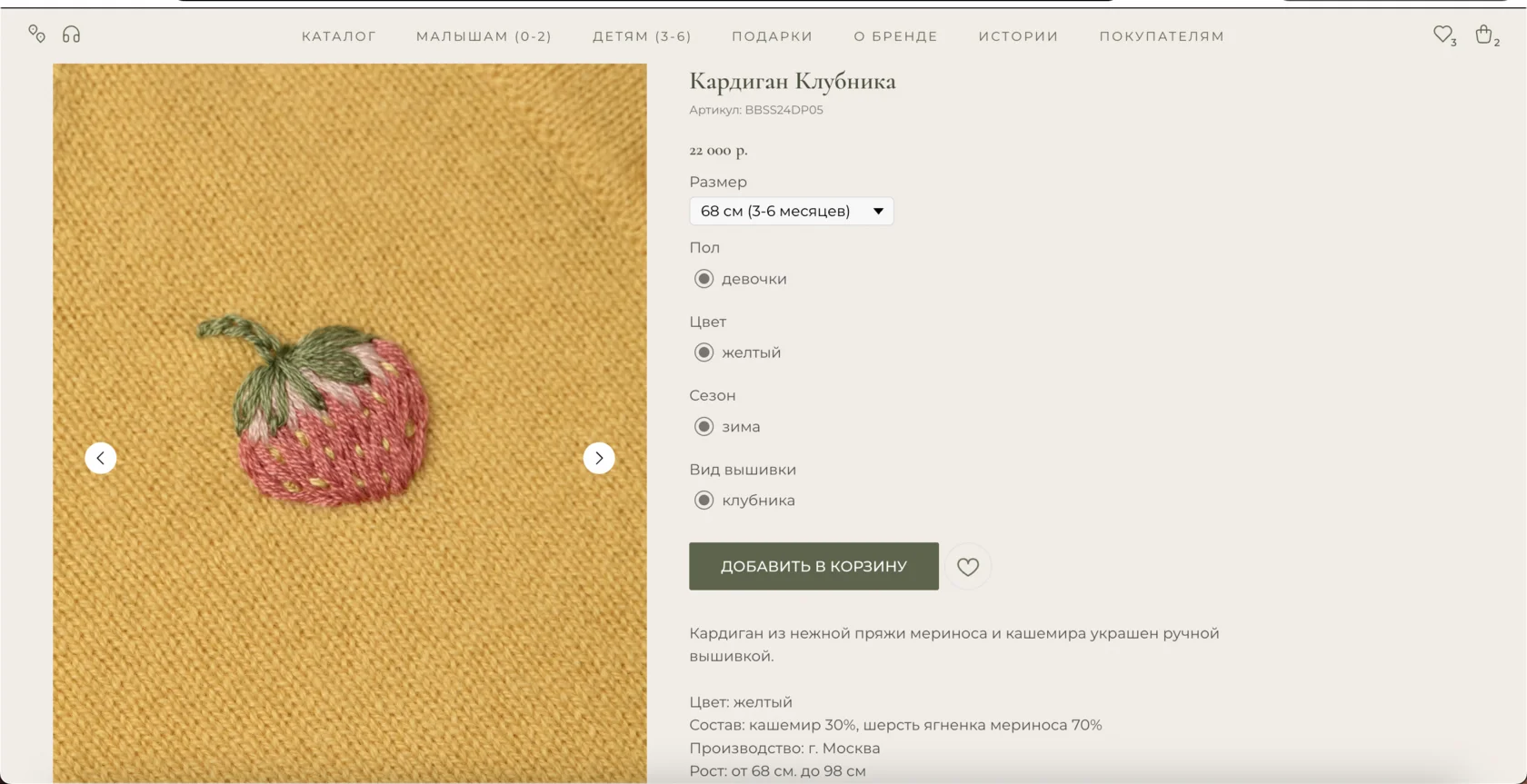Add cardigan to wishlist with heart button
The image size is (1527, 784).
point(968,567)
